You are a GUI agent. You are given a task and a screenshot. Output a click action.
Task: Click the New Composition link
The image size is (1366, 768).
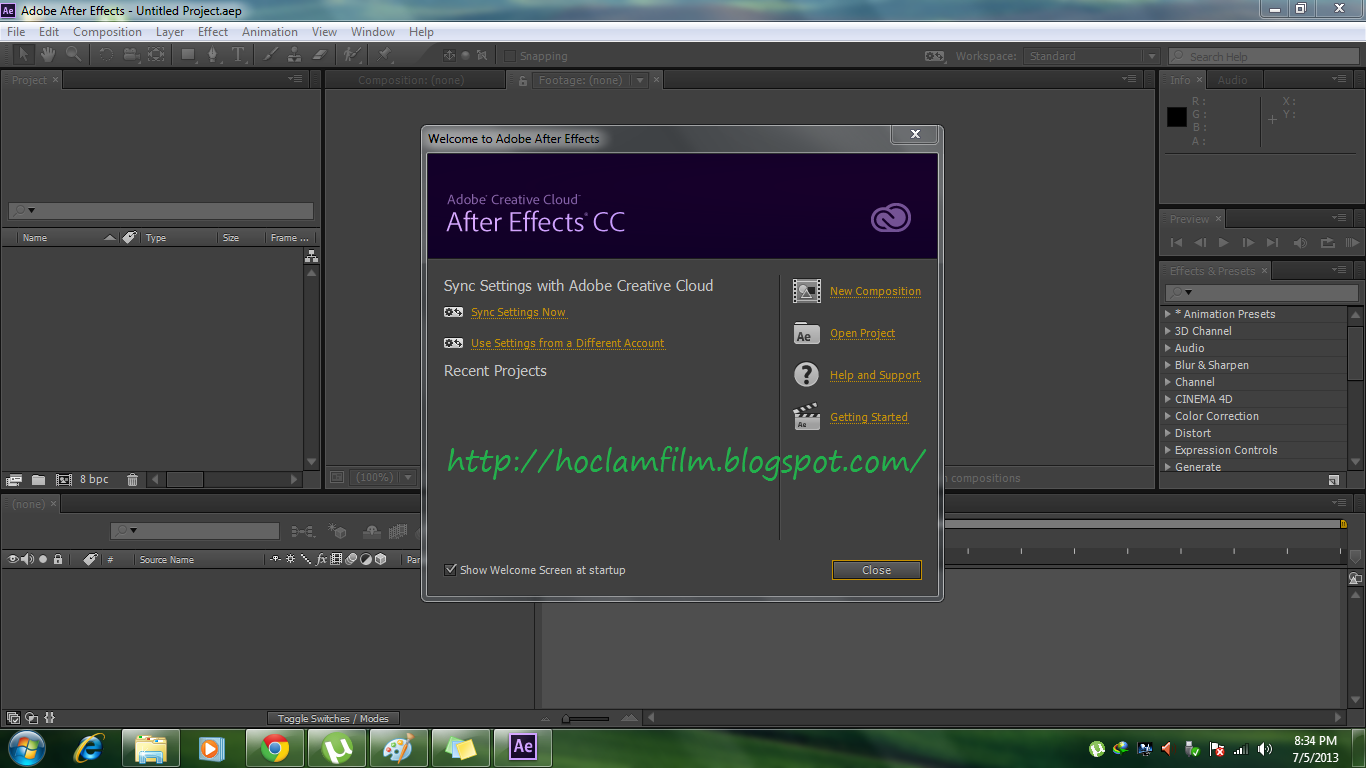[875, 291]
